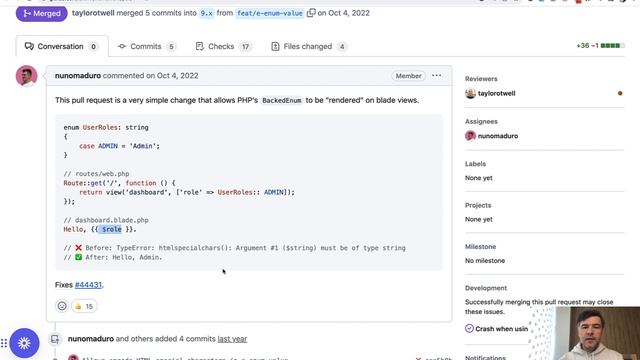This screenshot has height=360, width=640.
Task: Open the comment options three-dot menu
Action: click(436, 76)
